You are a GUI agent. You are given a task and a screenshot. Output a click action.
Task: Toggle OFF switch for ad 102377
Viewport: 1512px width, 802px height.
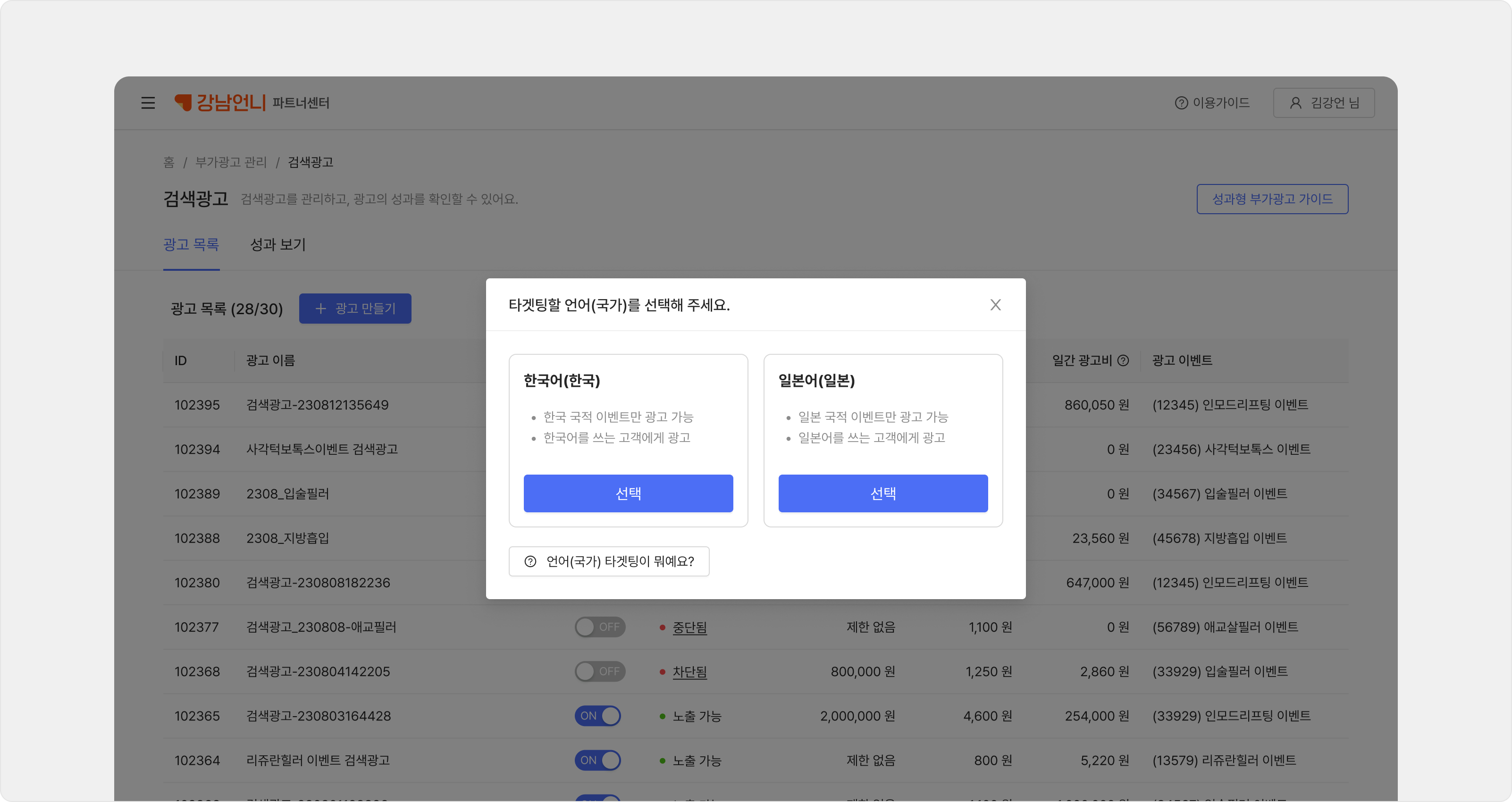point(599,627)
